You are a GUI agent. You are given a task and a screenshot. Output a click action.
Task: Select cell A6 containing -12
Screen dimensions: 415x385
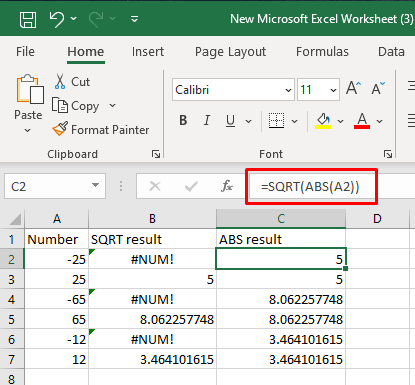[x=56, y=339]
